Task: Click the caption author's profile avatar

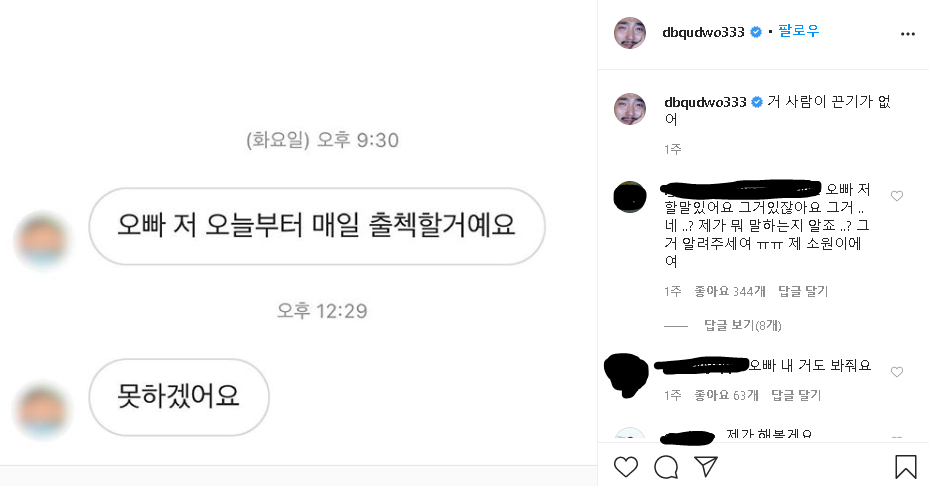Action: coord(630,109)
